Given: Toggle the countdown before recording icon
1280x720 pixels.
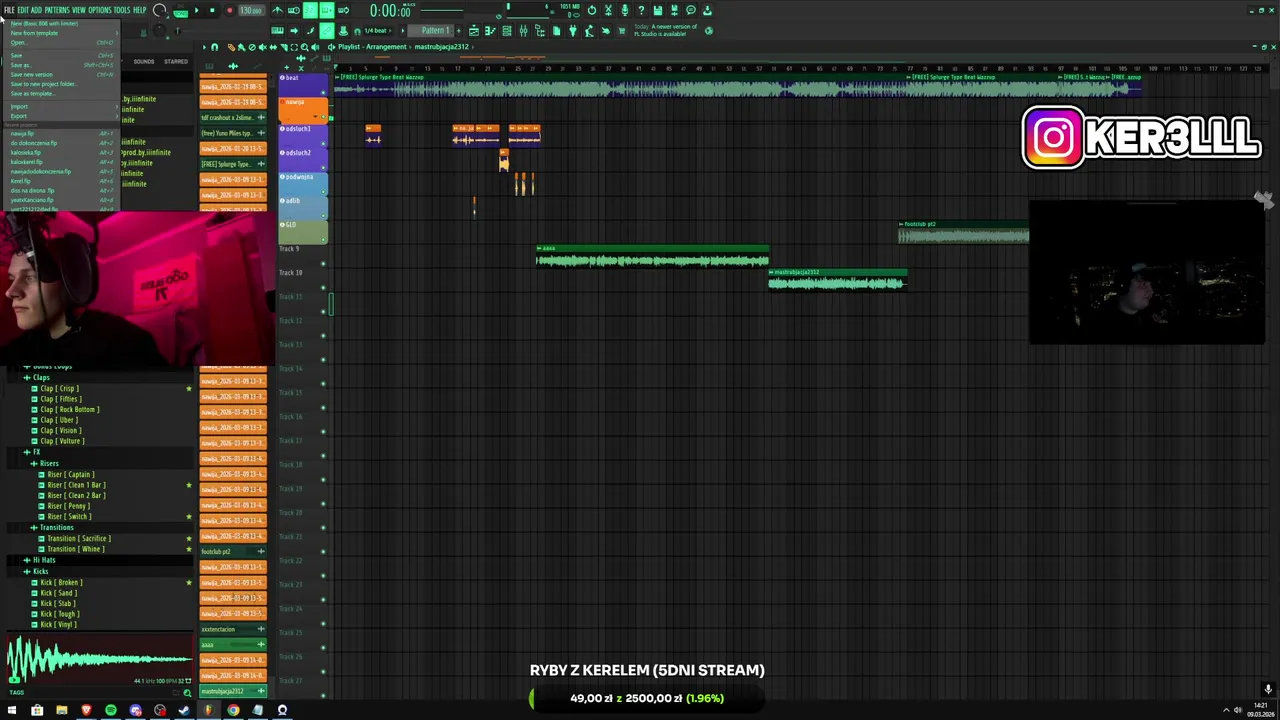Looking at the screenshot, I should [310, 10].
